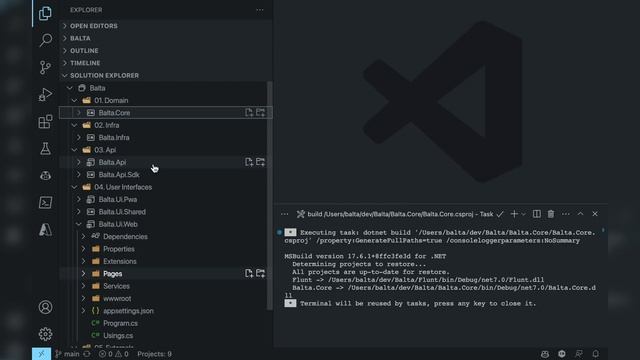Click the remote window indicator in status bar
The height and width of the screenshot is (360, 640).
click(x=41, y=354)
